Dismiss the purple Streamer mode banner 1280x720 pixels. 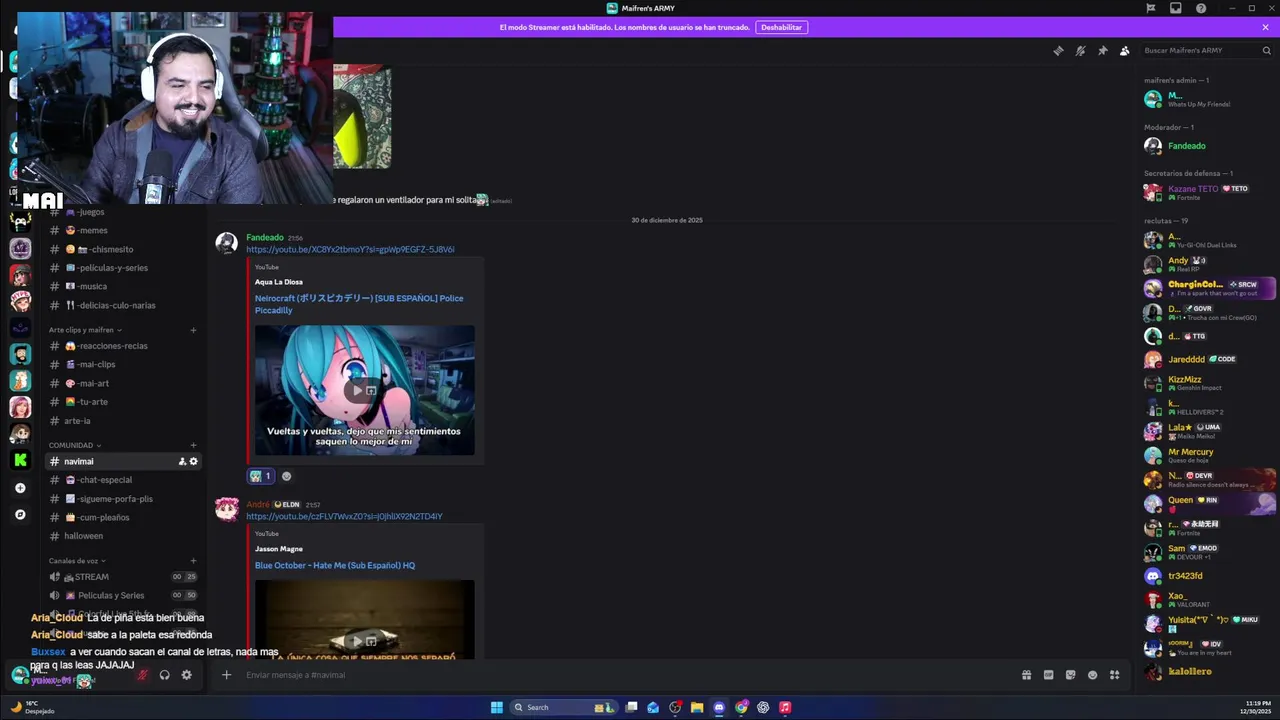tap(1266, 27)
